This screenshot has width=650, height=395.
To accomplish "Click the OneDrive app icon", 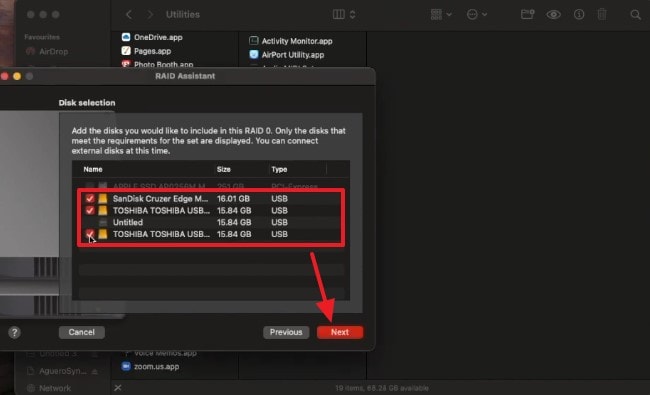I will point(126,37).
